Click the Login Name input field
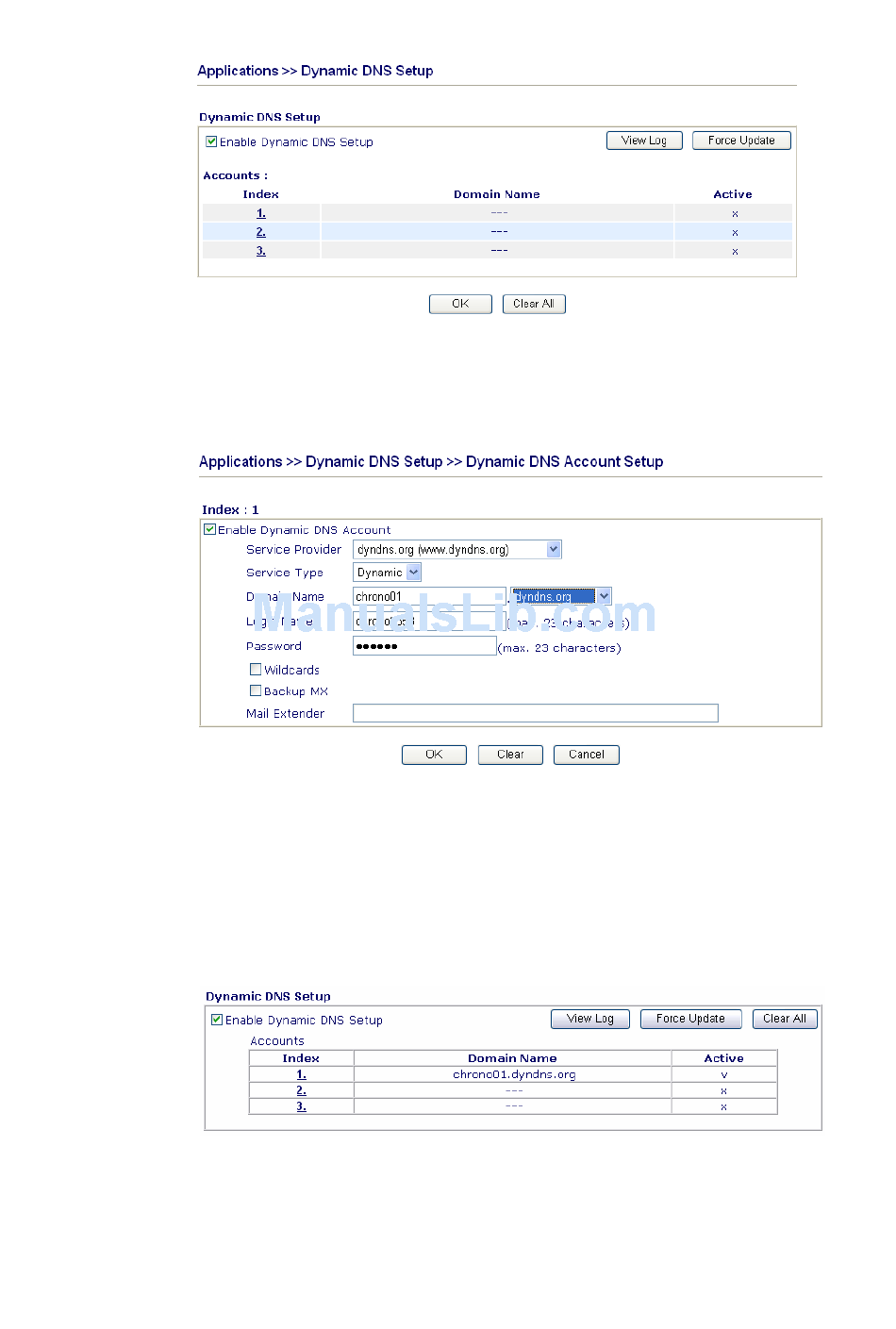896x1329 pixels. tap(429, 622)
